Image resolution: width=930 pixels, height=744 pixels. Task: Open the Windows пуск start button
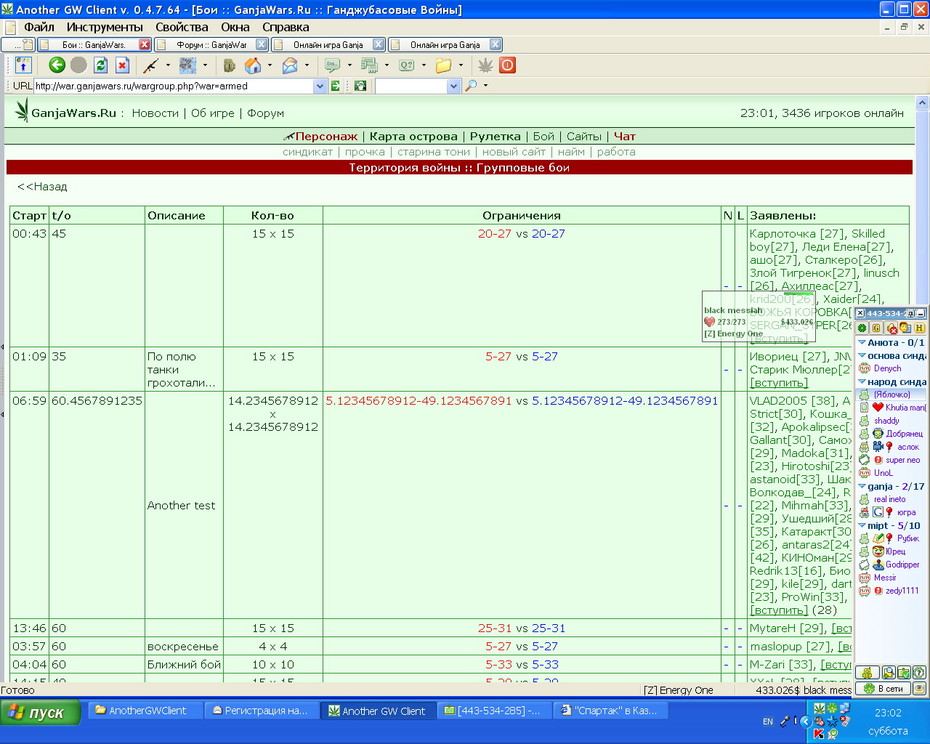click(x=40, y=712)
